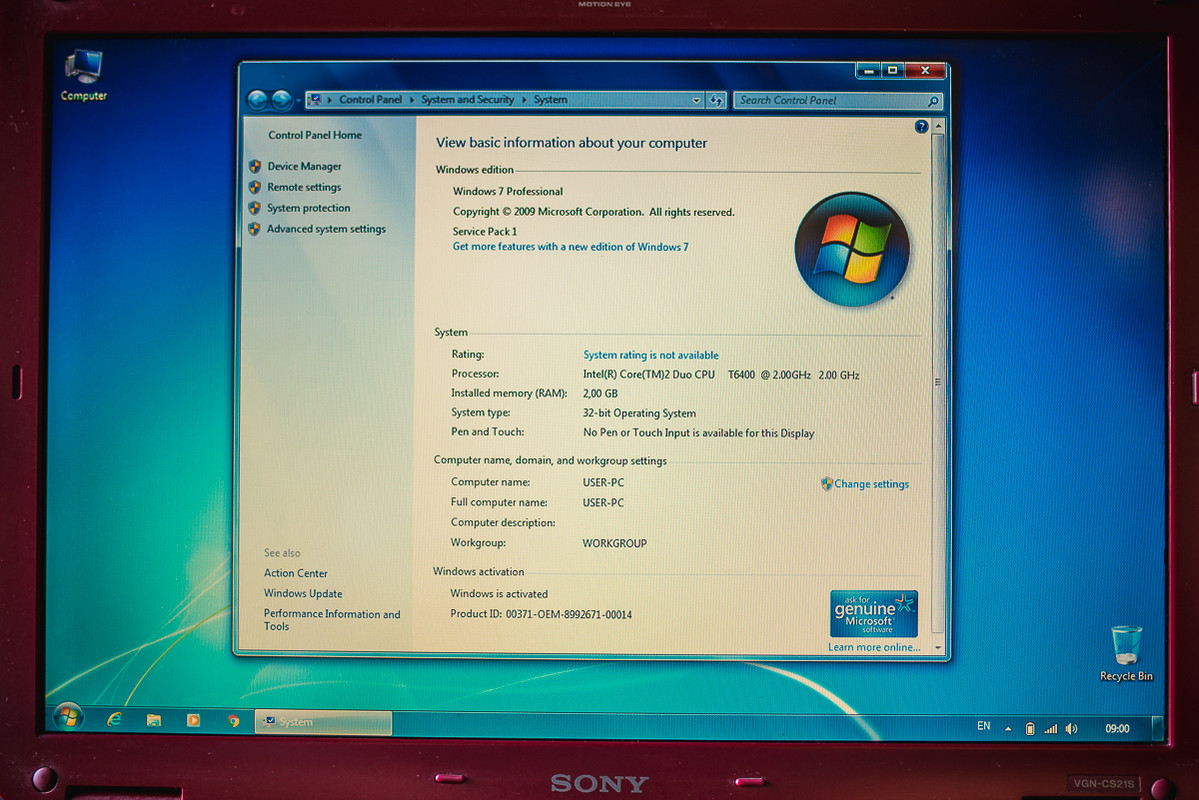
Task: Click Windows is activated text
Action: 499,593
